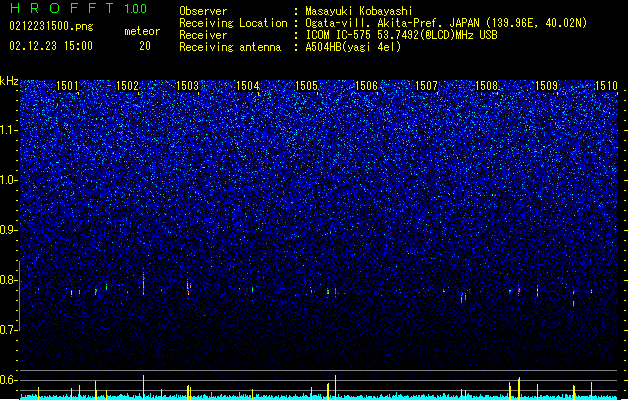Click the meteor echo at the 1503 marker
Image resolution: width=629 pixels, height=400 pixels.
pos(188,287)
